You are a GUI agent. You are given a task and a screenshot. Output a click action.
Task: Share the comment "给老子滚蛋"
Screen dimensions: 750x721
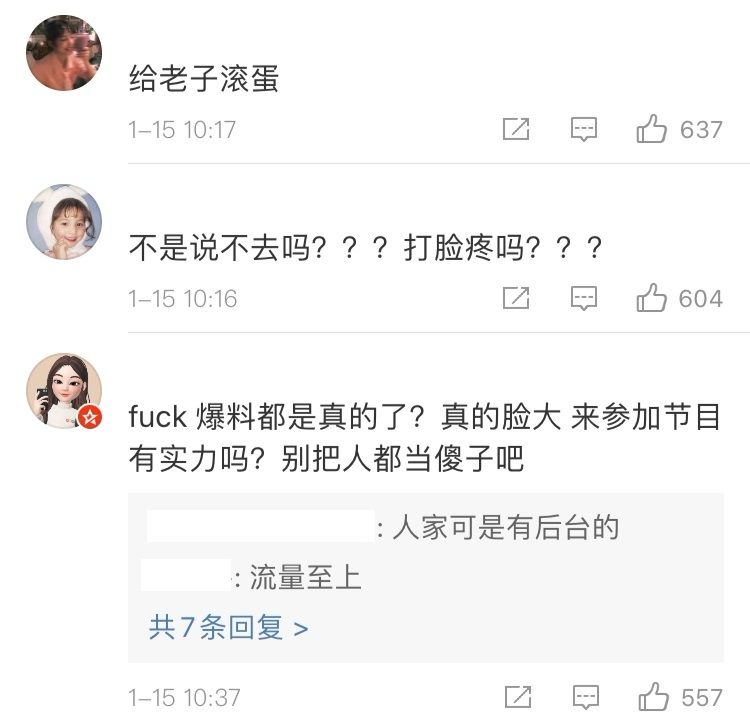[516, 129]
